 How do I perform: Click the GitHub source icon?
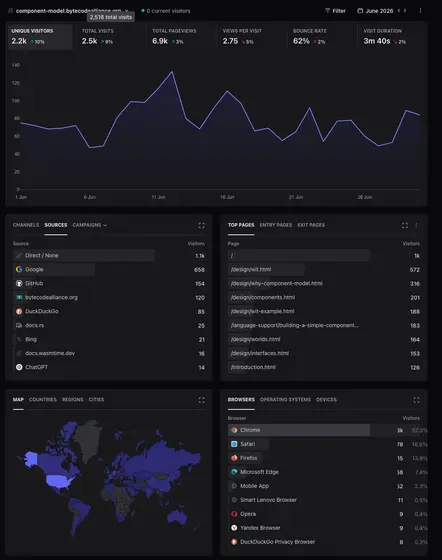point(19,283)
